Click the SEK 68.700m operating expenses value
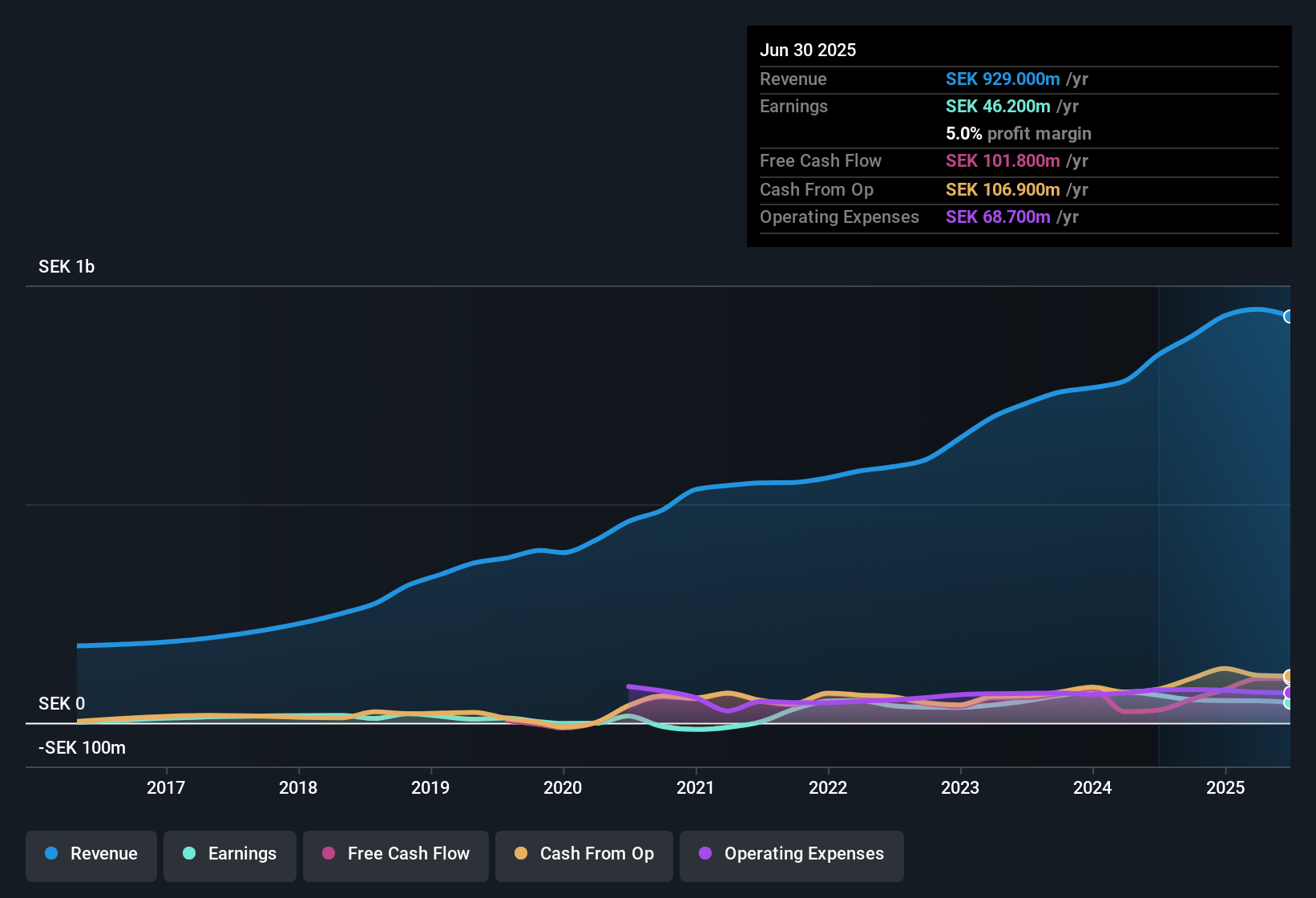Image resolution: width=1316 pixels, height=898 pixels. [x=998, y=216]
